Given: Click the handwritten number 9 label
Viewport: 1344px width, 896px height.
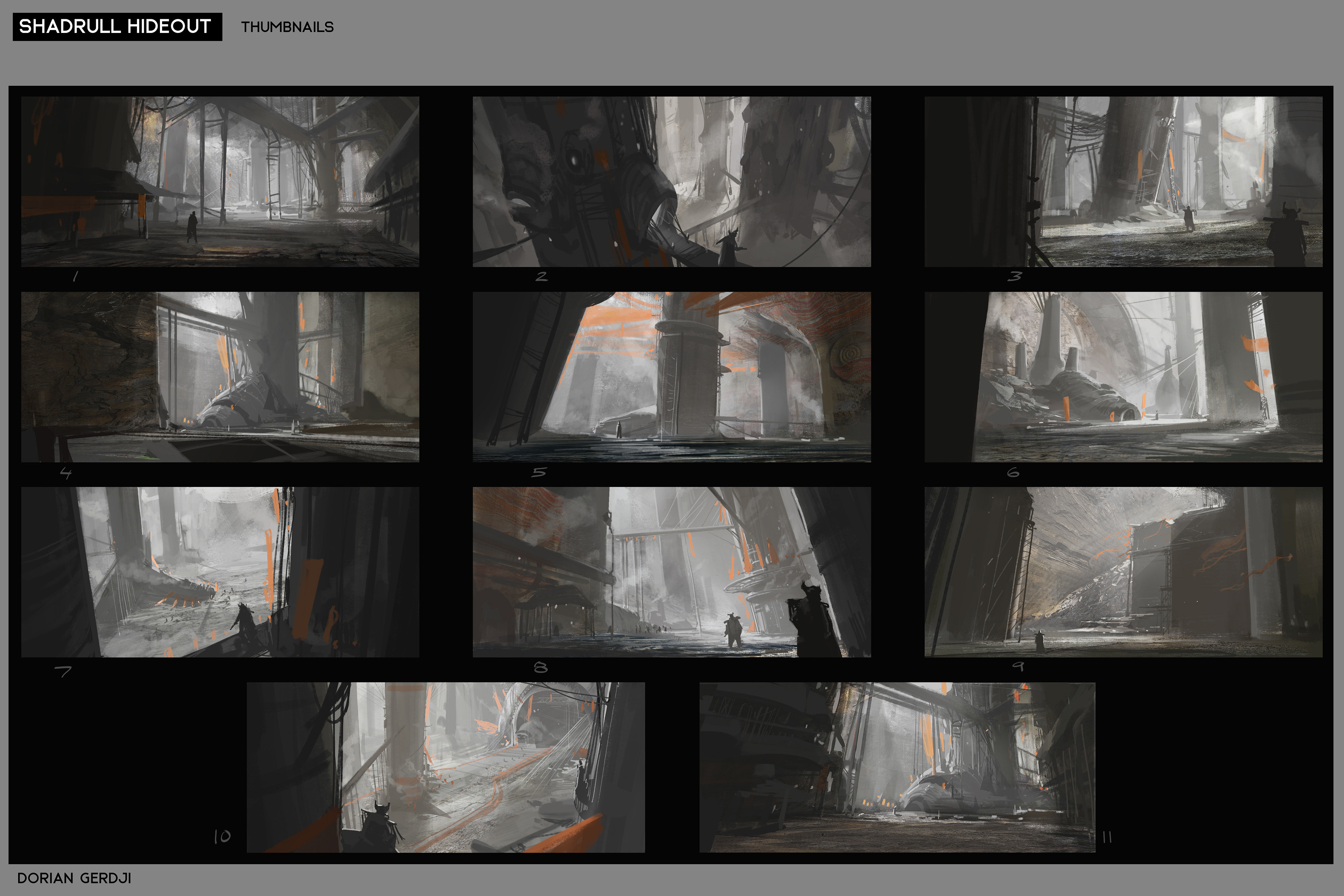Looking at the screenshot, I should (1018, 666).
